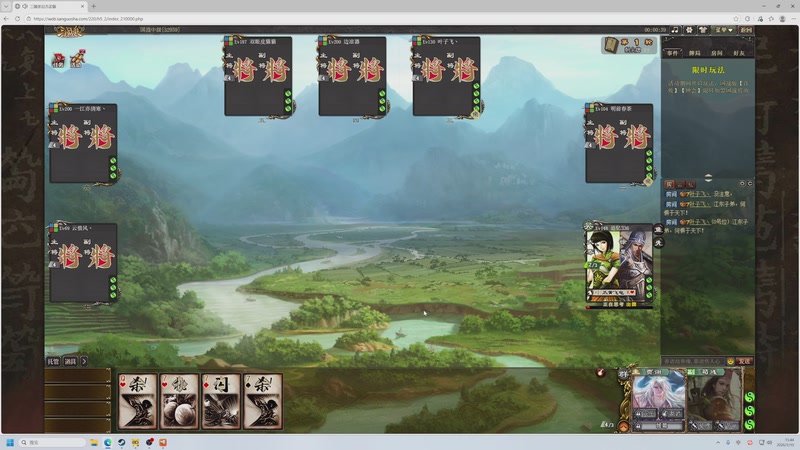Viewport: 800px width, 450px height.
Task: Switch to the 牌局 tab
Action: 695,53
